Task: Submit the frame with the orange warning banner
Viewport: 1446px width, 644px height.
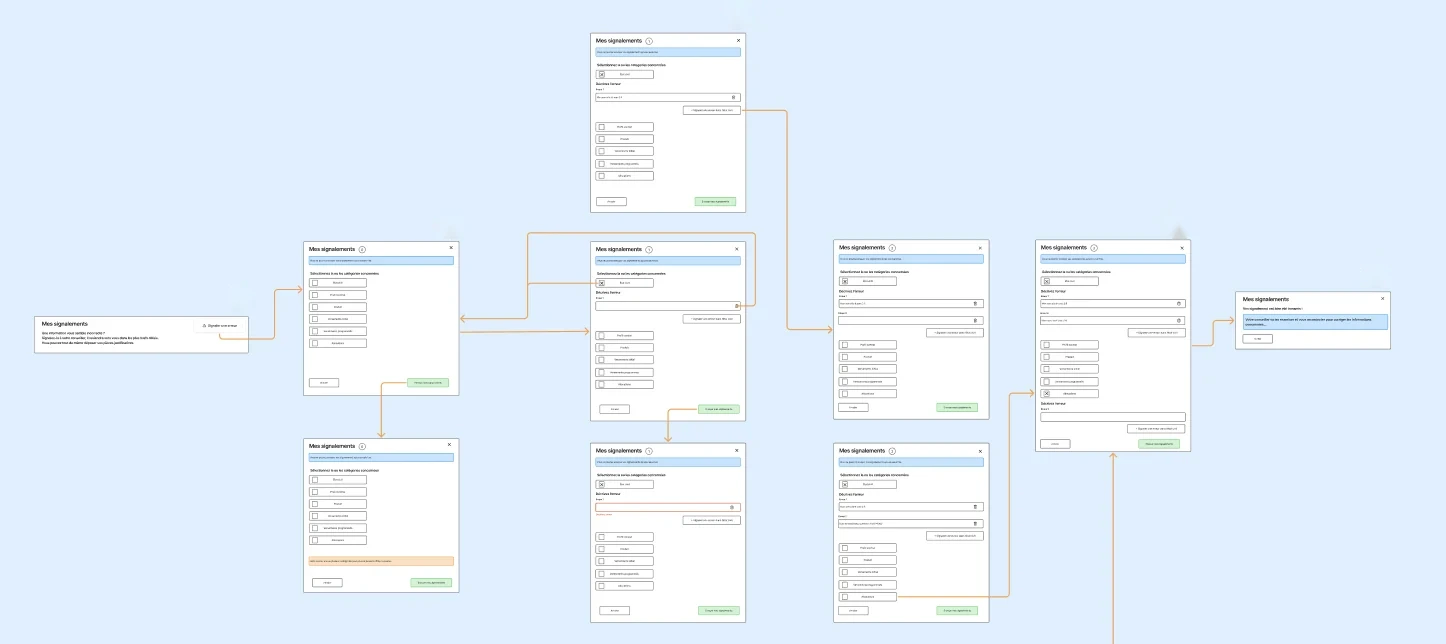Action: pos(431,582)
